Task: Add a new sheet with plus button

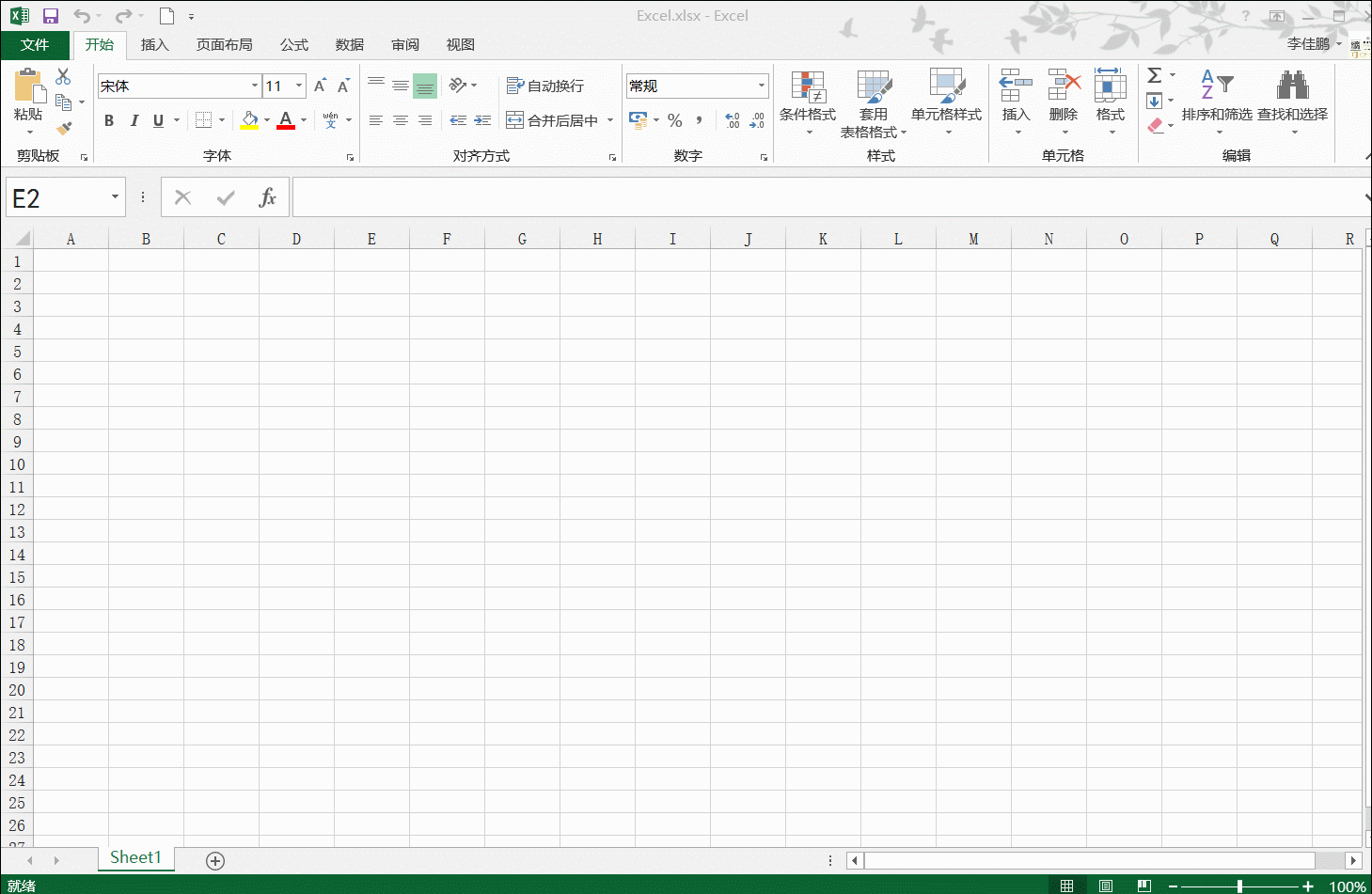Action: [215, 861]
